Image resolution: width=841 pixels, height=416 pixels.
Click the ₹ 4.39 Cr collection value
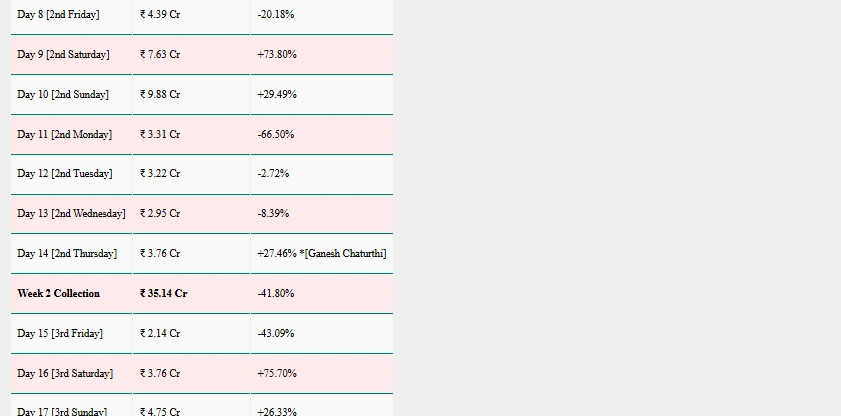pyautogui.click(x=160, y=14)
